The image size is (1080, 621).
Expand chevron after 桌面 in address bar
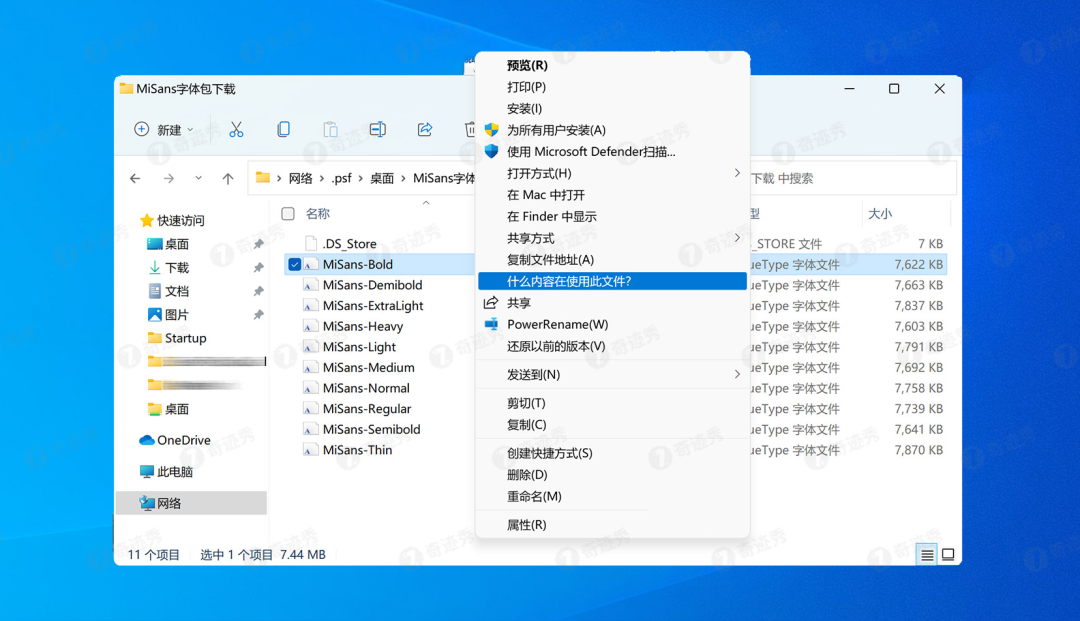click(x=404, y=178)
